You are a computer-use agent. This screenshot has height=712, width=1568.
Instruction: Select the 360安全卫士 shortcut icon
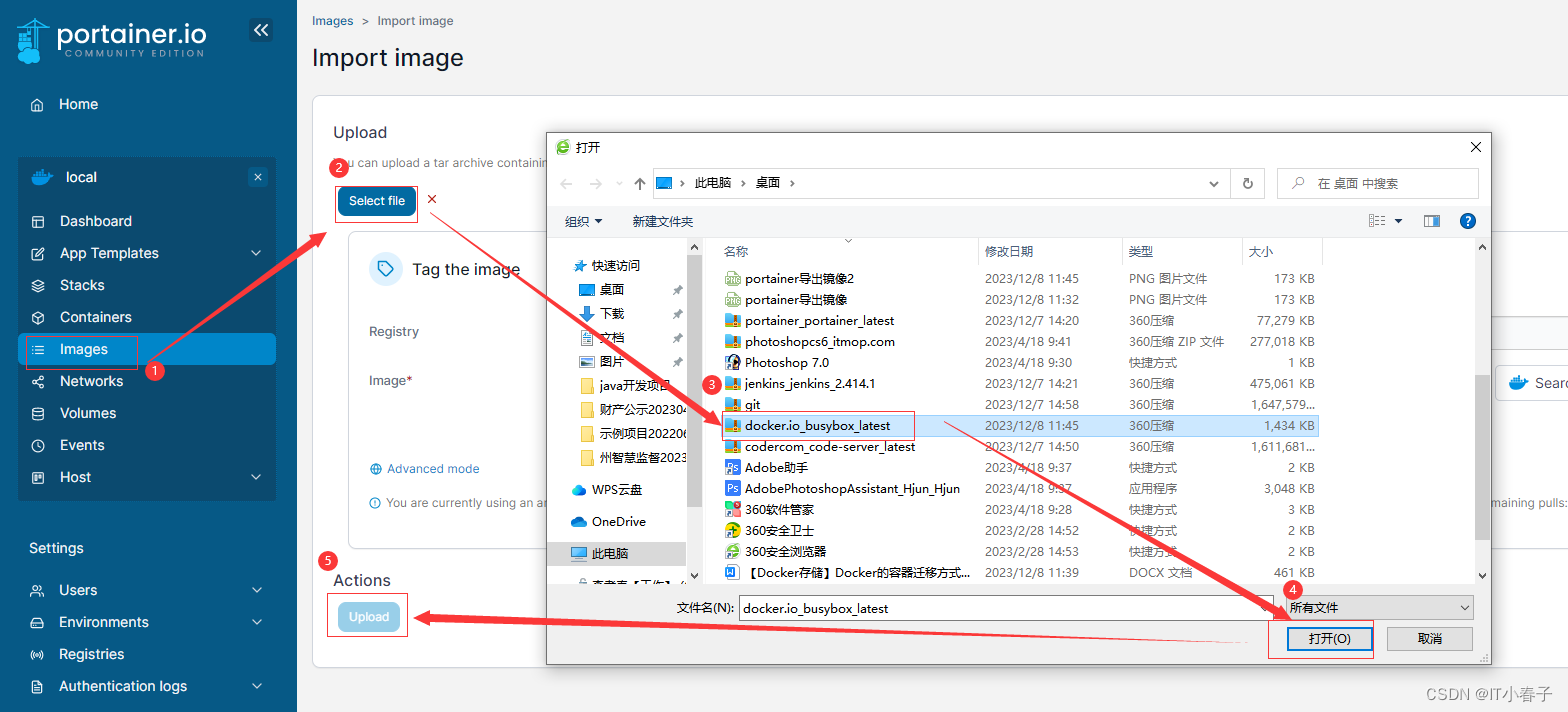(x=733, y=531)
